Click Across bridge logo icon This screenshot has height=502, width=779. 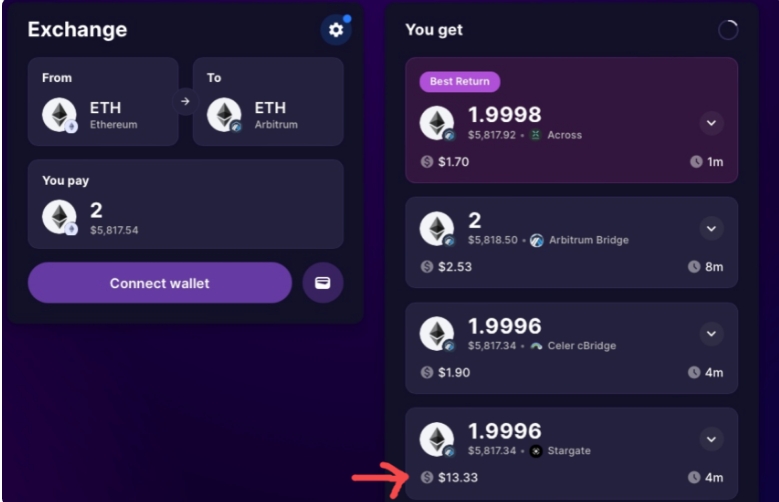[x=536, y=135]
